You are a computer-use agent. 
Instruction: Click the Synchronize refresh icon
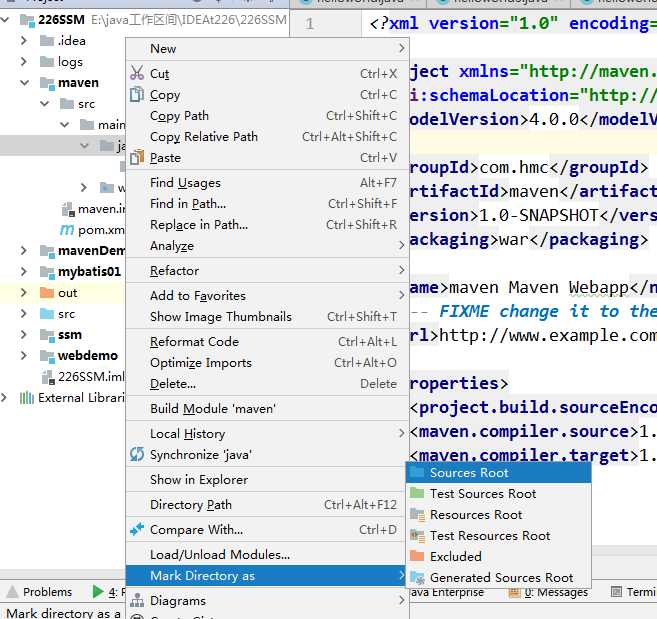click(x=137, y=454)
